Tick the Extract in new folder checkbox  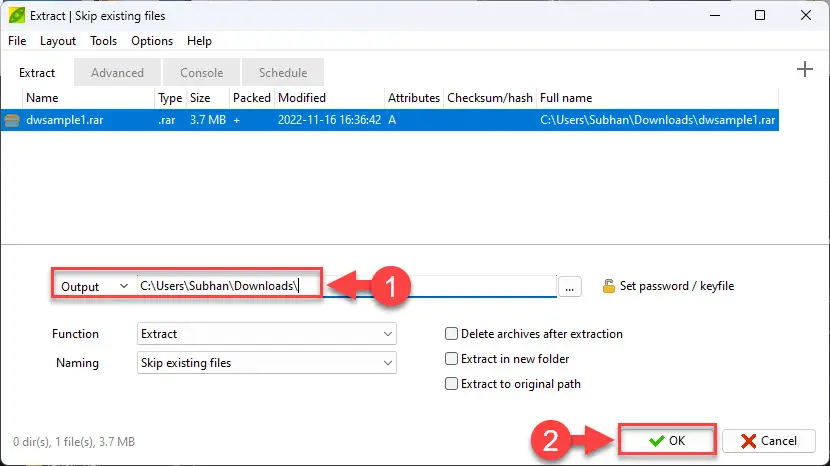pyautogui.click(x=451, y=359)
